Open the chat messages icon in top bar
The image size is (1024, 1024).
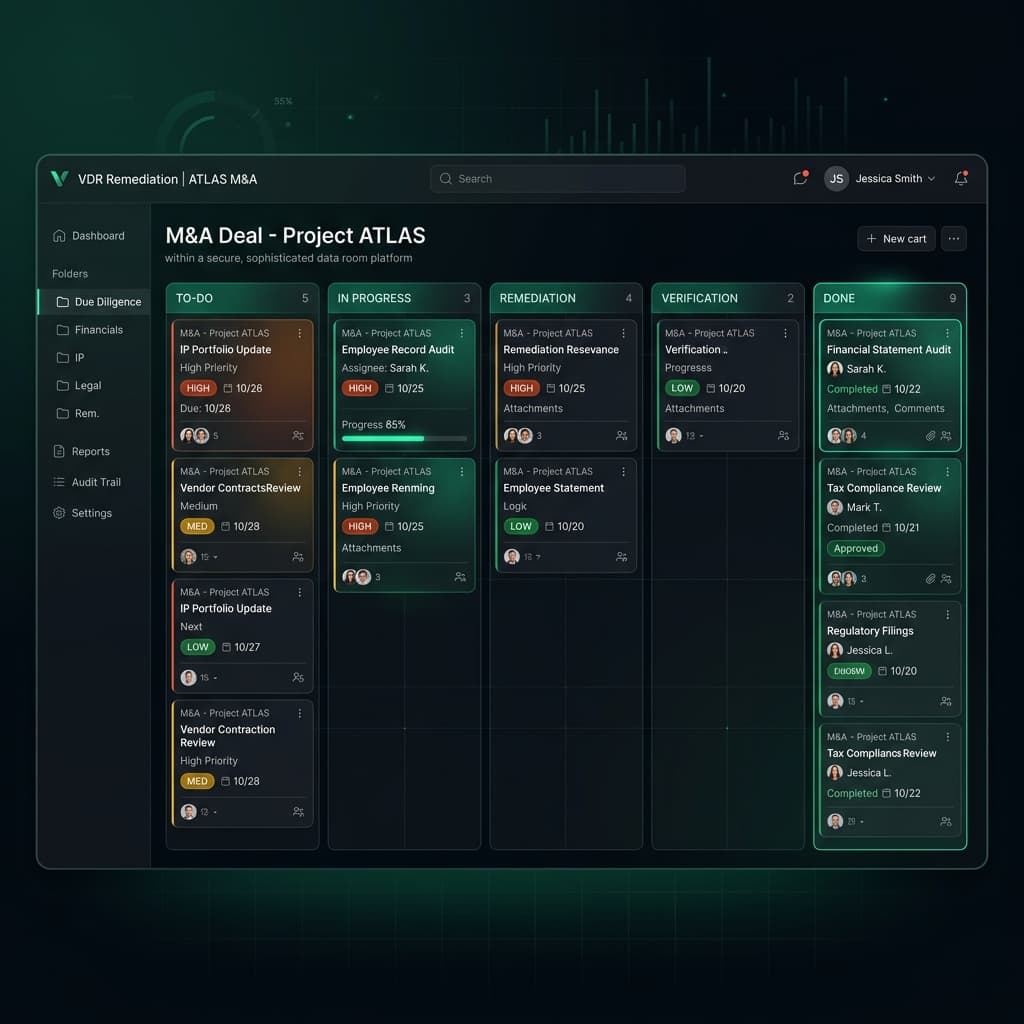797,178
